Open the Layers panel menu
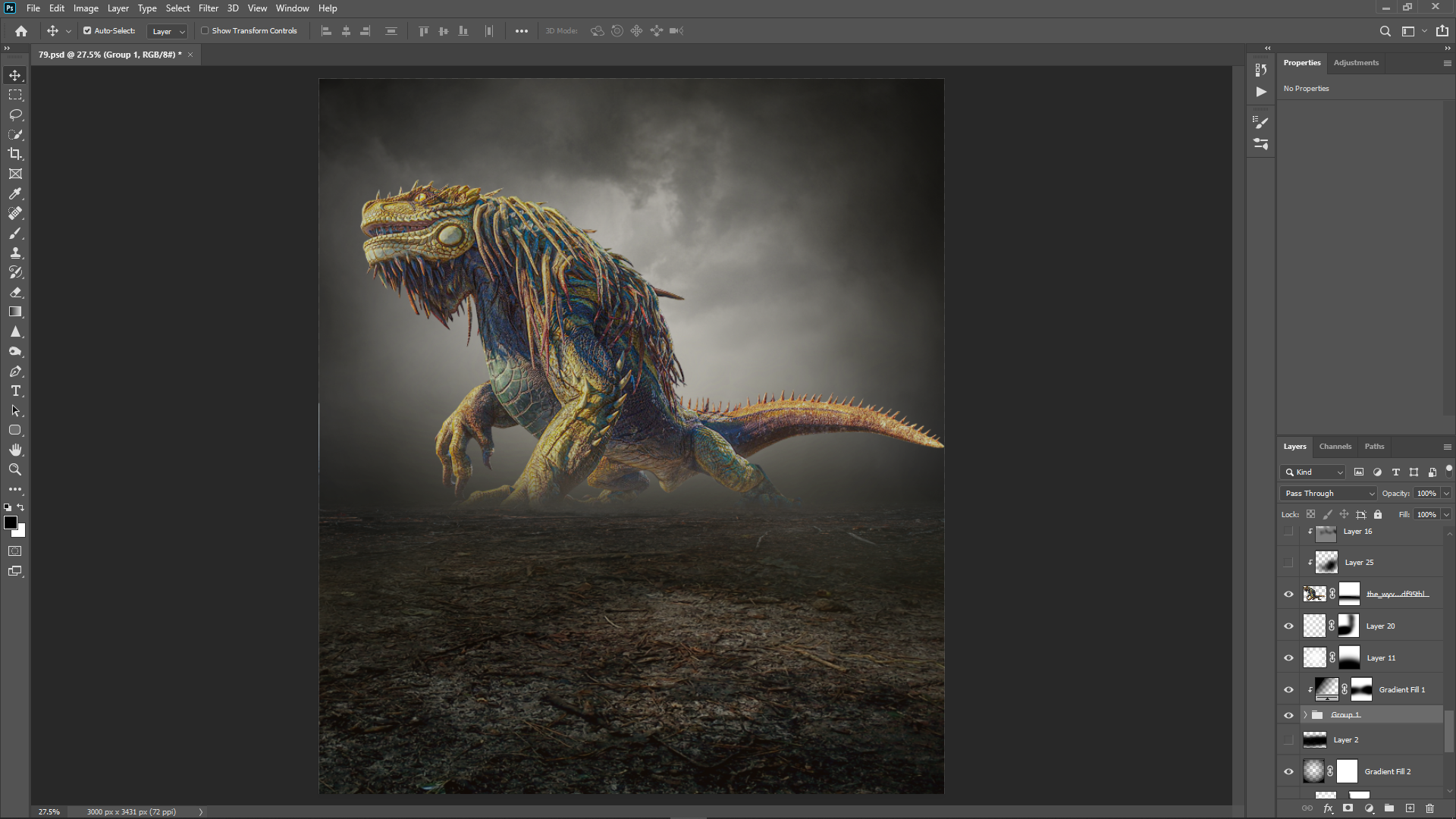The image size is (1456, 819). tap(1447, 447)
